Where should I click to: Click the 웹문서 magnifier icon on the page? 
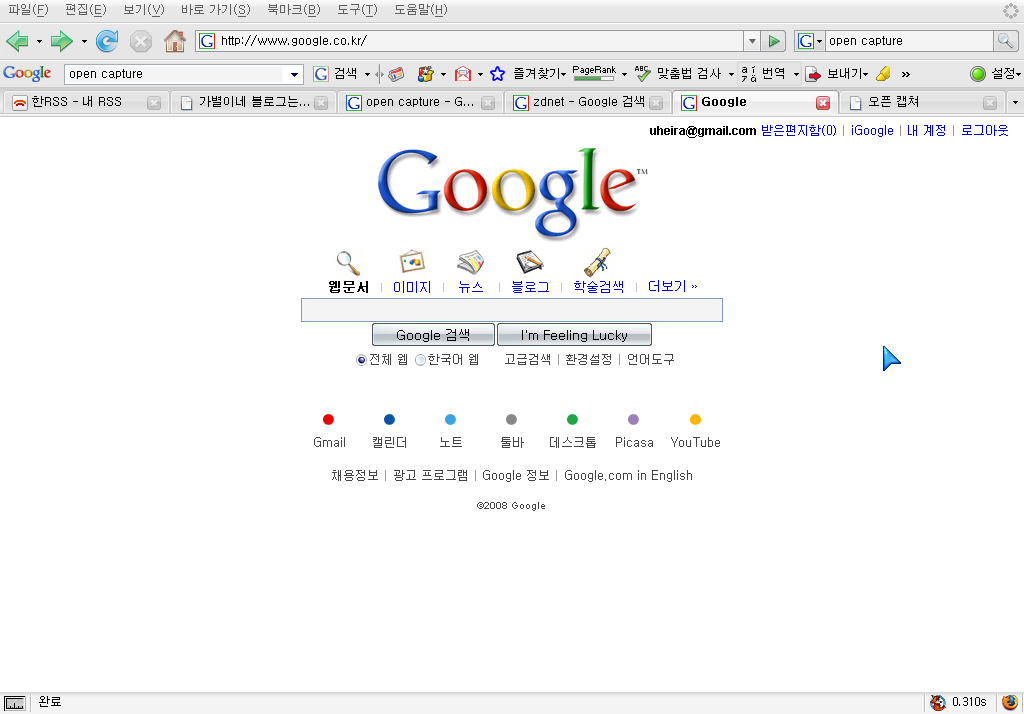tap(348, 263)
